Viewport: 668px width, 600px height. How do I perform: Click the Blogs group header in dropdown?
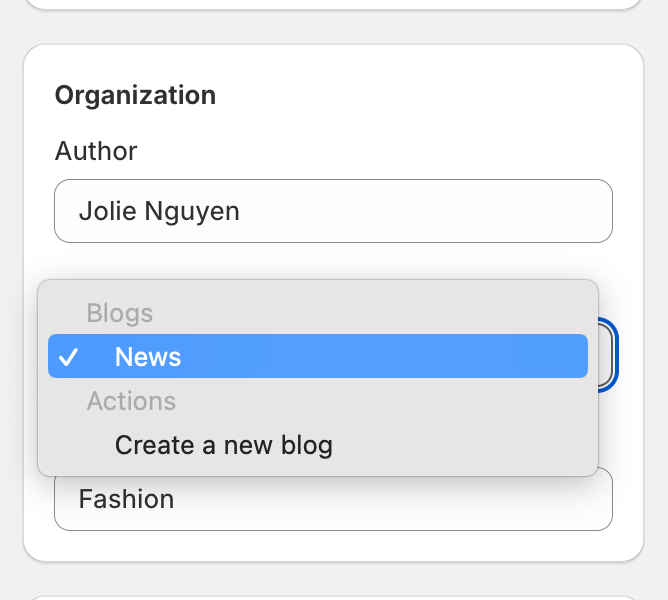[x=120, y=313]
